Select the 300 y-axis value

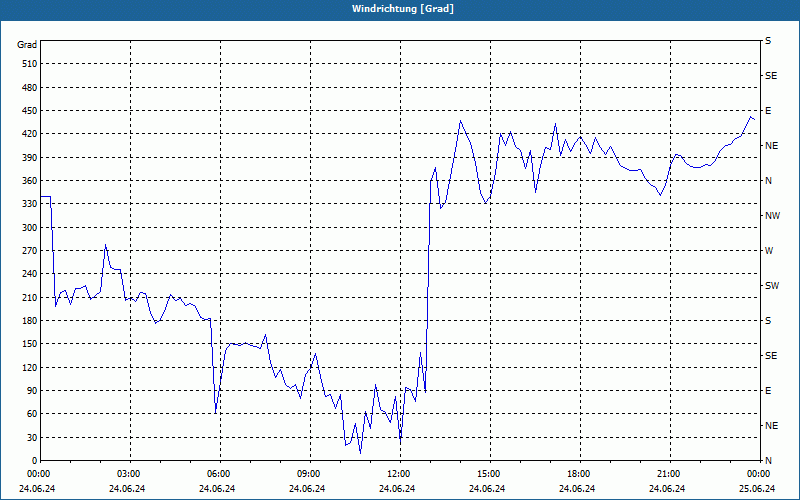coord(30,228)
